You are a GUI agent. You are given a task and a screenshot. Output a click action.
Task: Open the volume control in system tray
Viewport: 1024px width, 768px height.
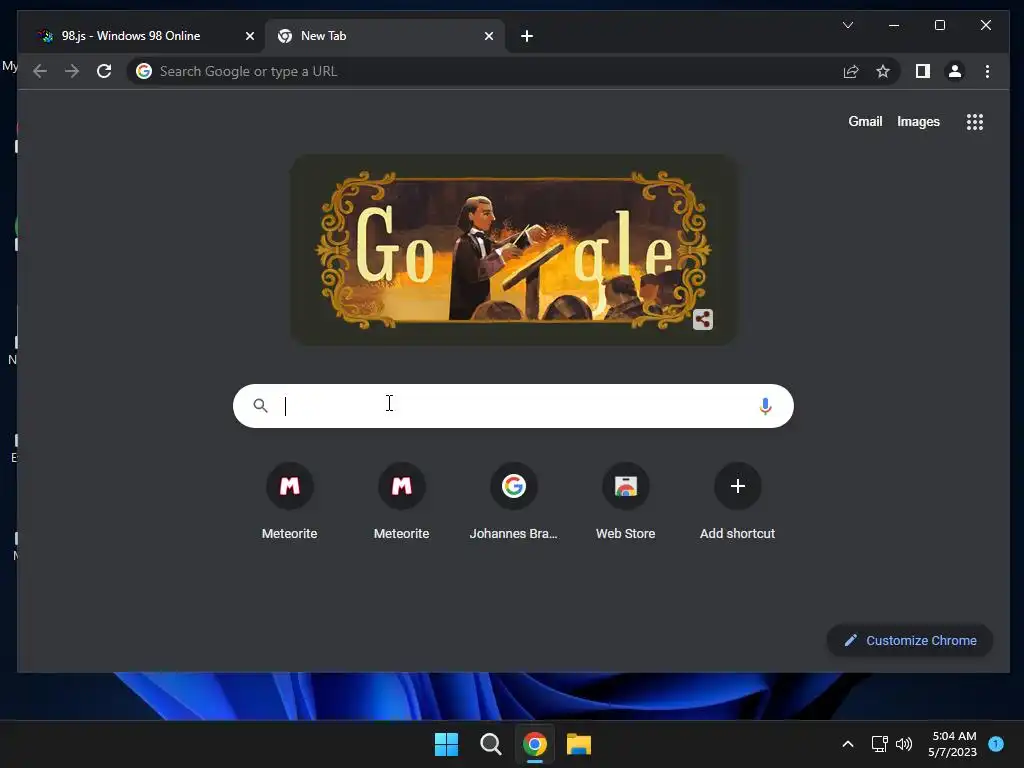click(904, 744)
